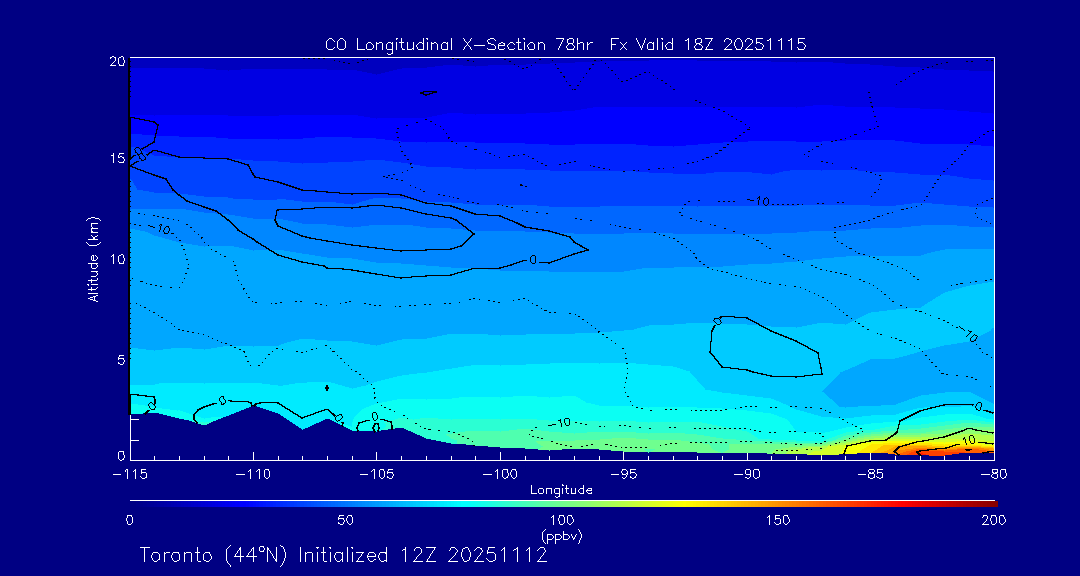Click the 5 km altitude tick label
This screenshot has width=1080, height=576.
point(120,359)
